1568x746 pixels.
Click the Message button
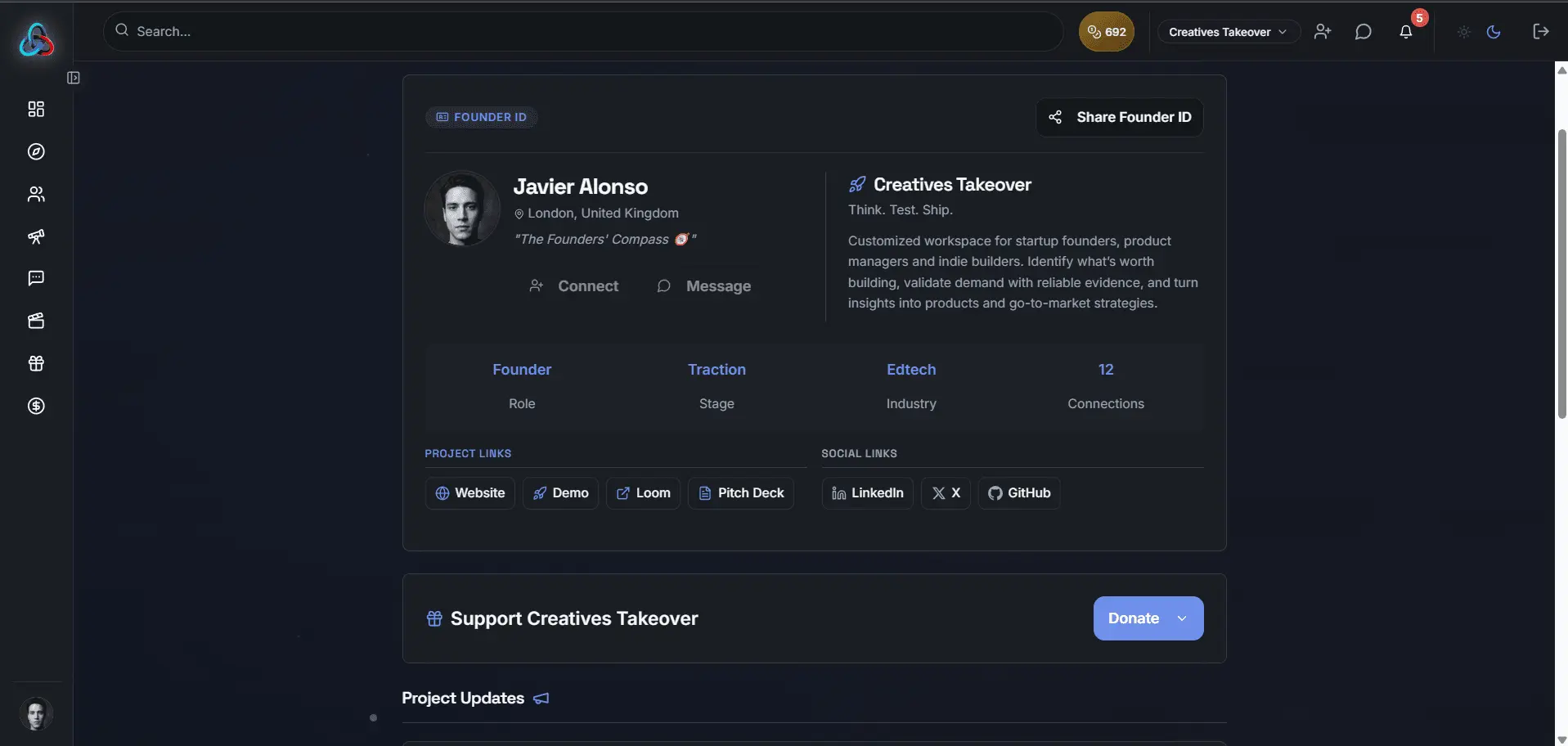point(704,286)
